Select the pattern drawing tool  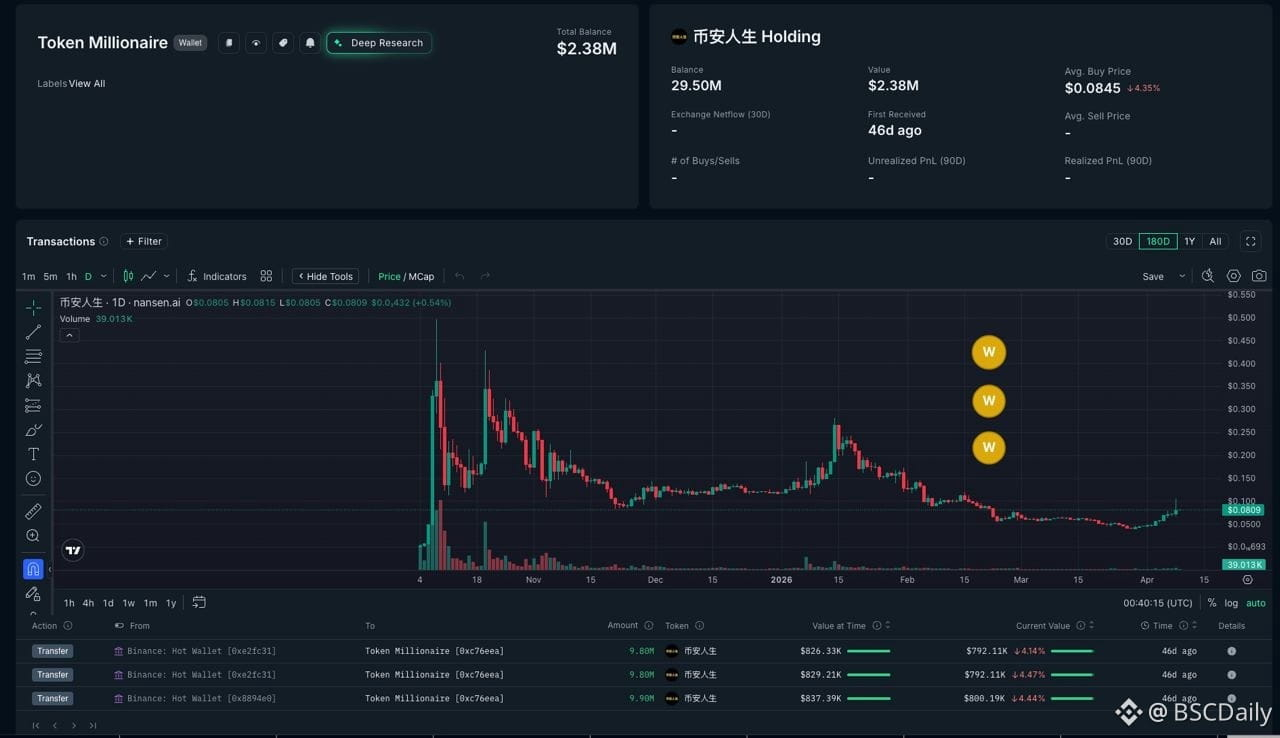click(x=33, y=381)
